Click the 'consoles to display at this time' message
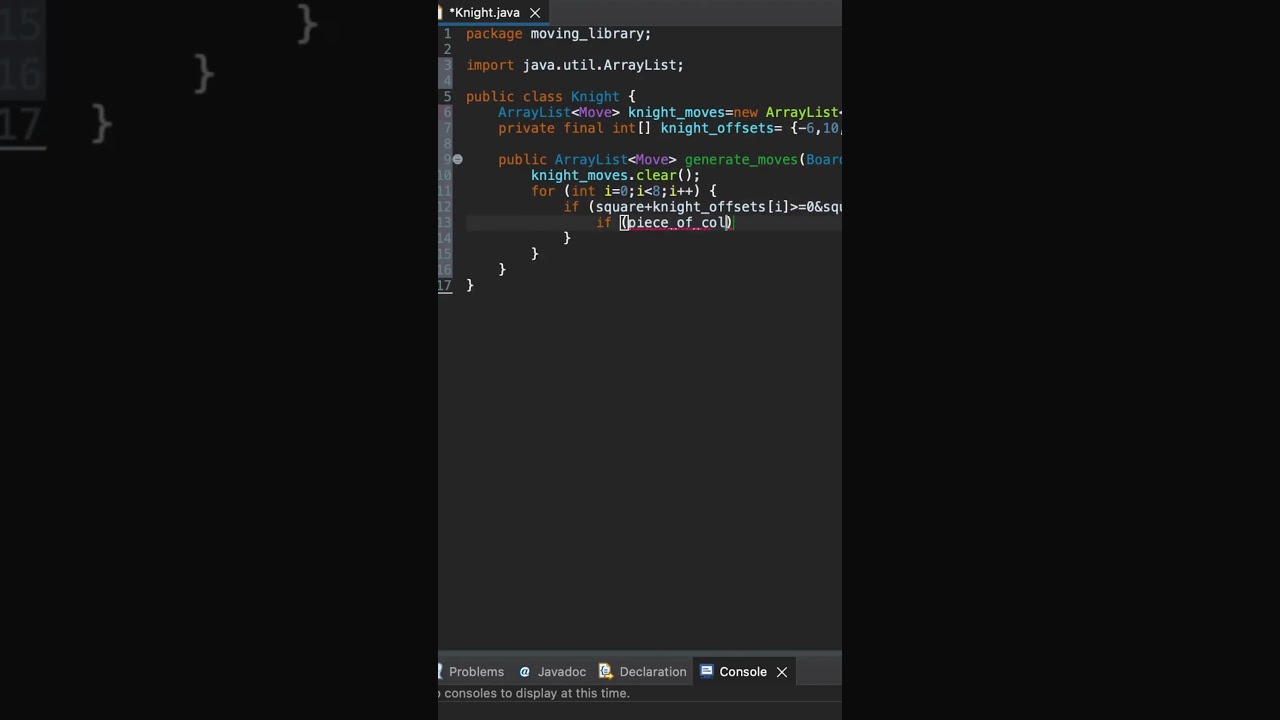Viewport: 1280px width, 720px height. coord(537,693)
